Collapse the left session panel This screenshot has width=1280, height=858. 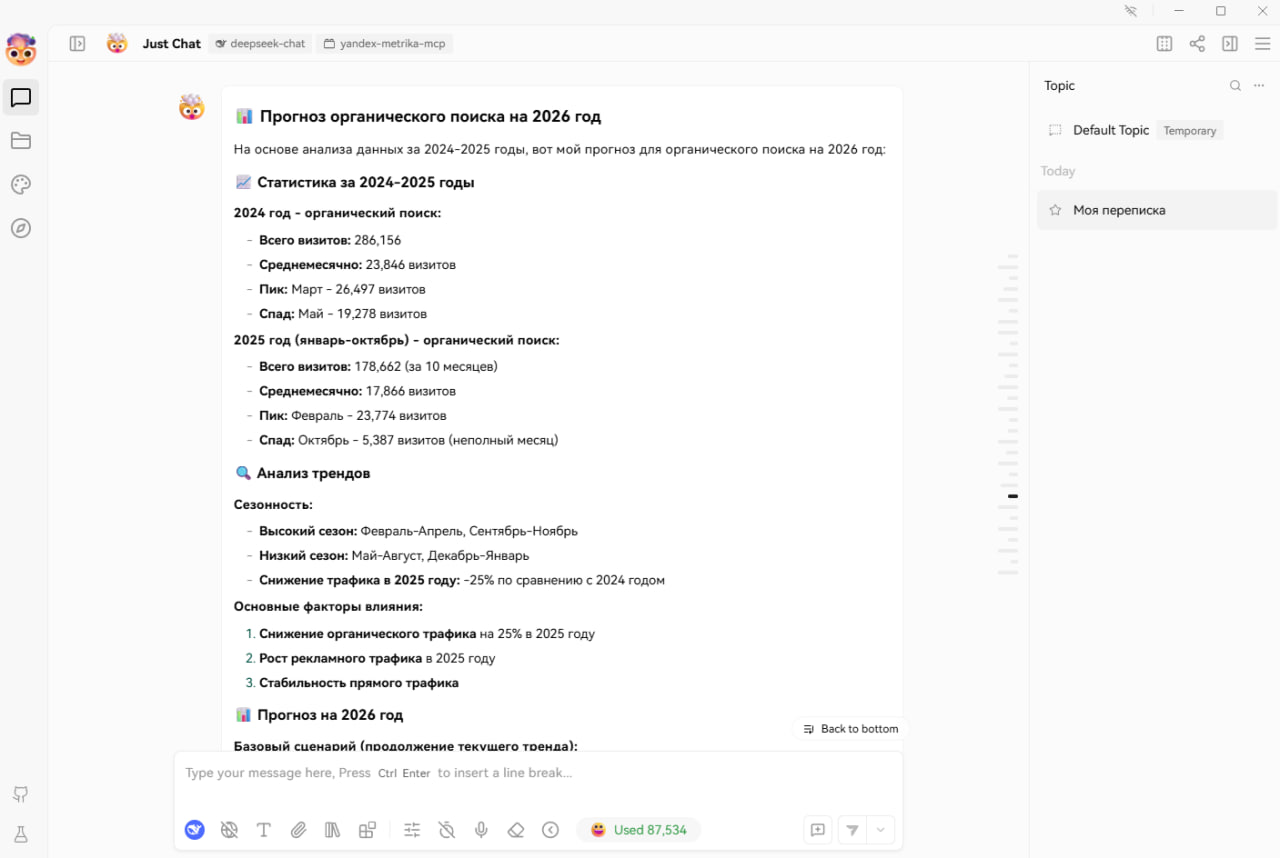point(77,44)
